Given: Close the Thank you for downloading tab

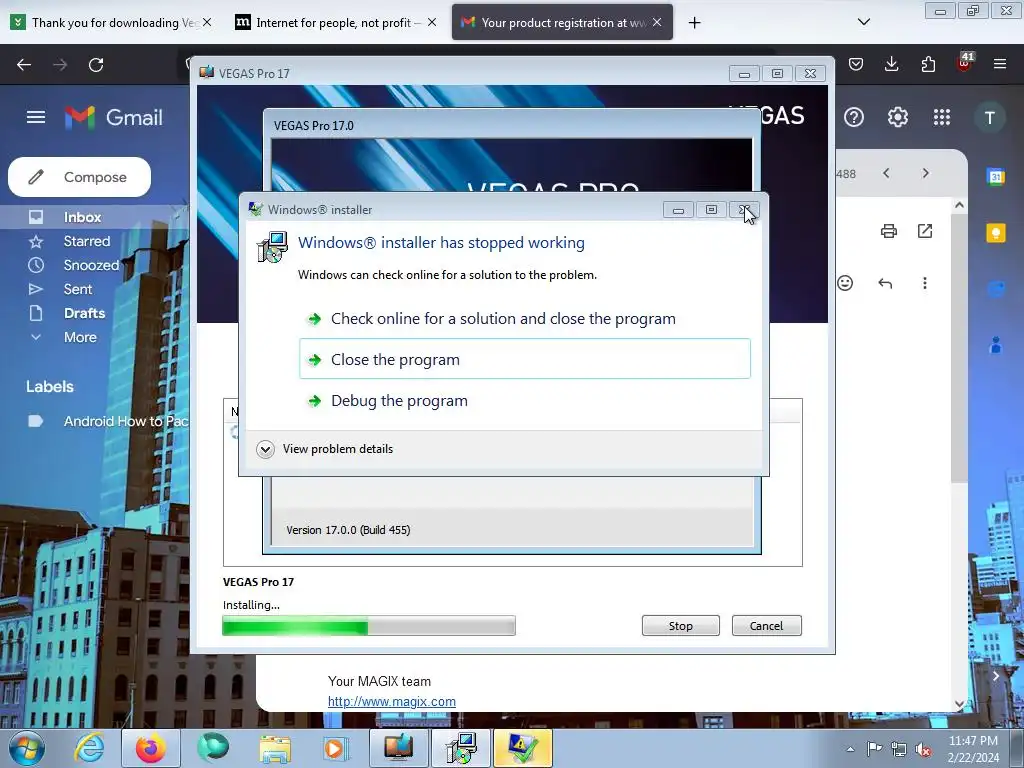Looking at the screenshot, I should [206, 22].
